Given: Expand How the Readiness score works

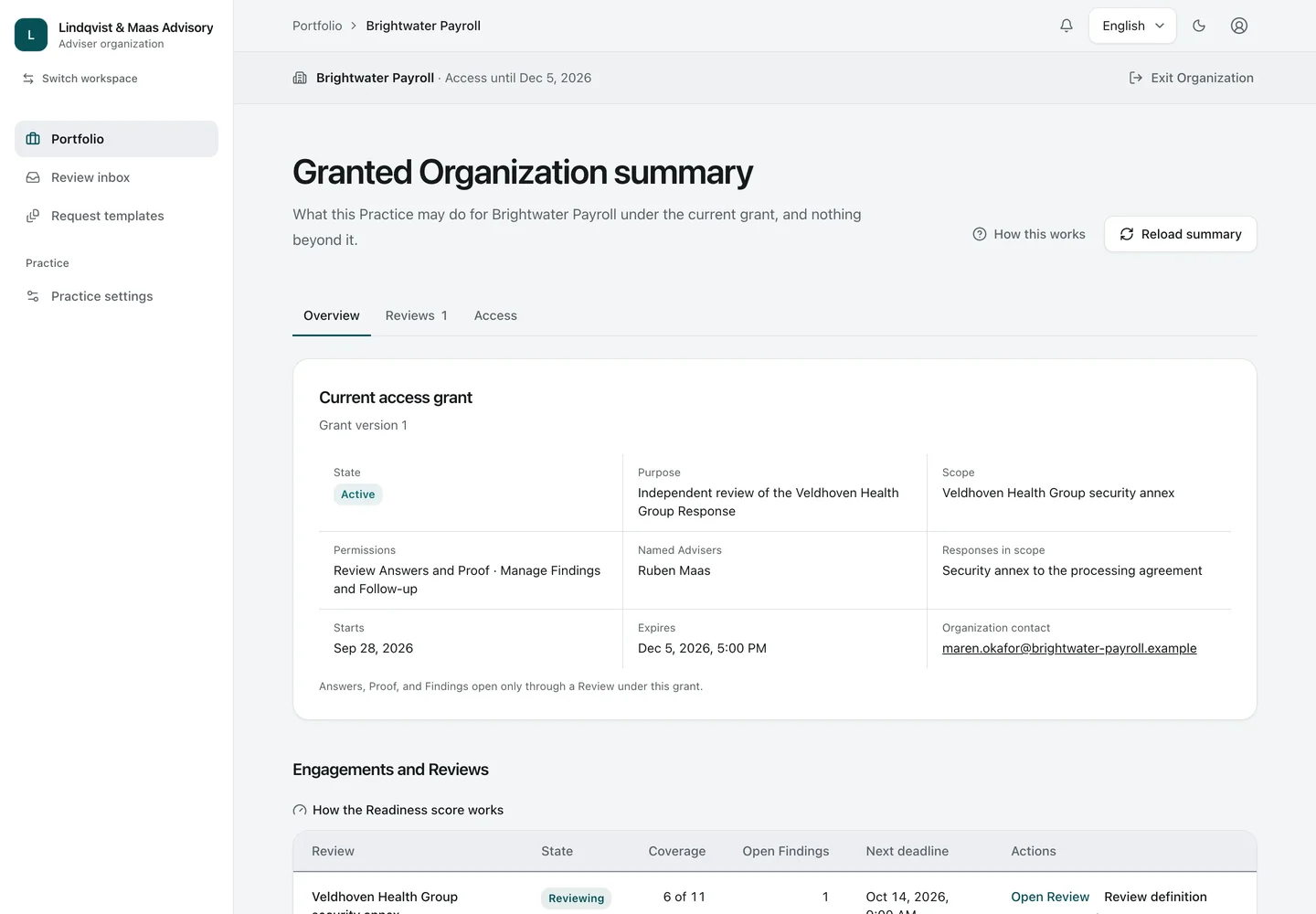Looking at the screenshot, I should [x=398, y=810].
